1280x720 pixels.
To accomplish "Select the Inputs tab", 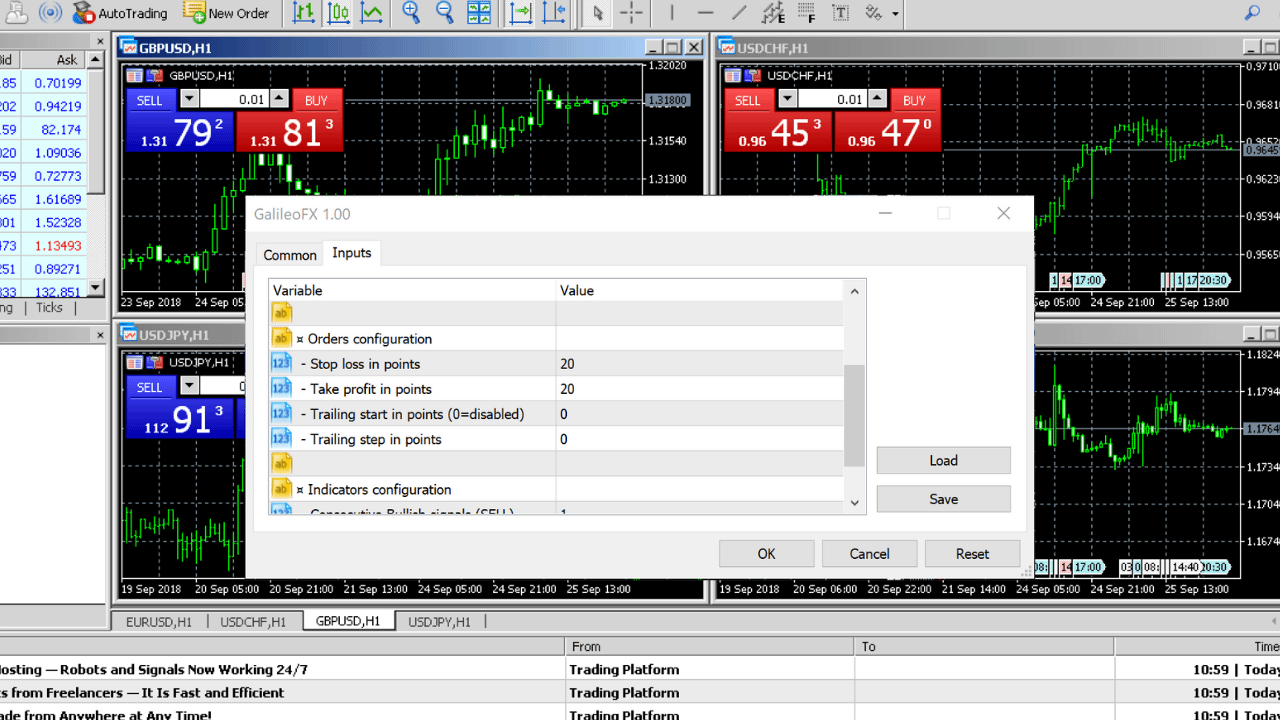I will tap(352, 253).
